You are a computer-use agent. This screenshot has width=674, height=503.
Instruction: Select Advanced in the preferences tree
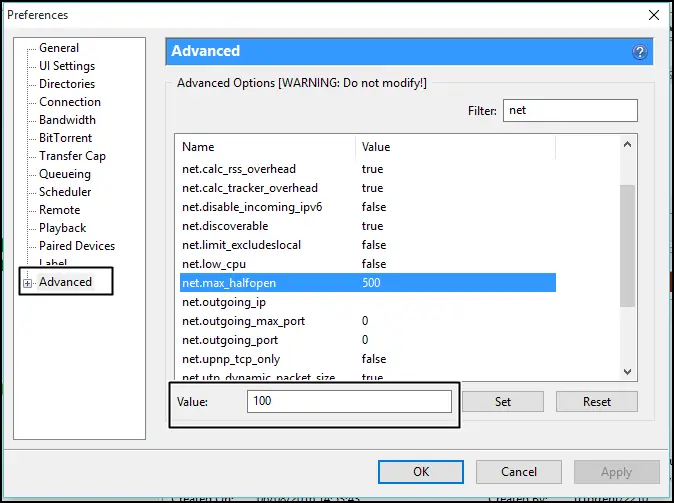coord(65,282)
